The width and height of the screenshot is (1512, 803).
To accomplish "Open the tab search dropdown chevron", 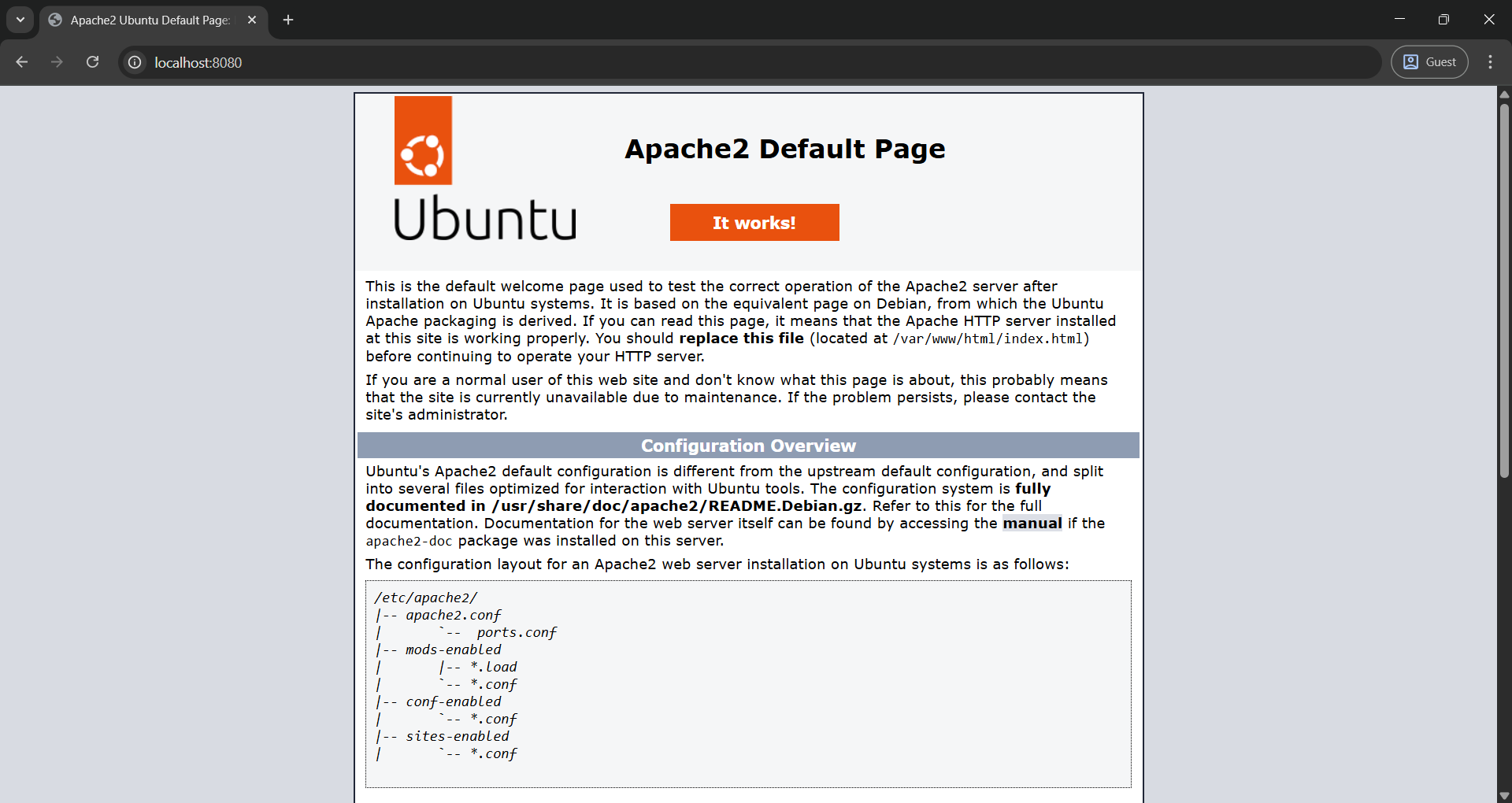I will coord(20,20).
